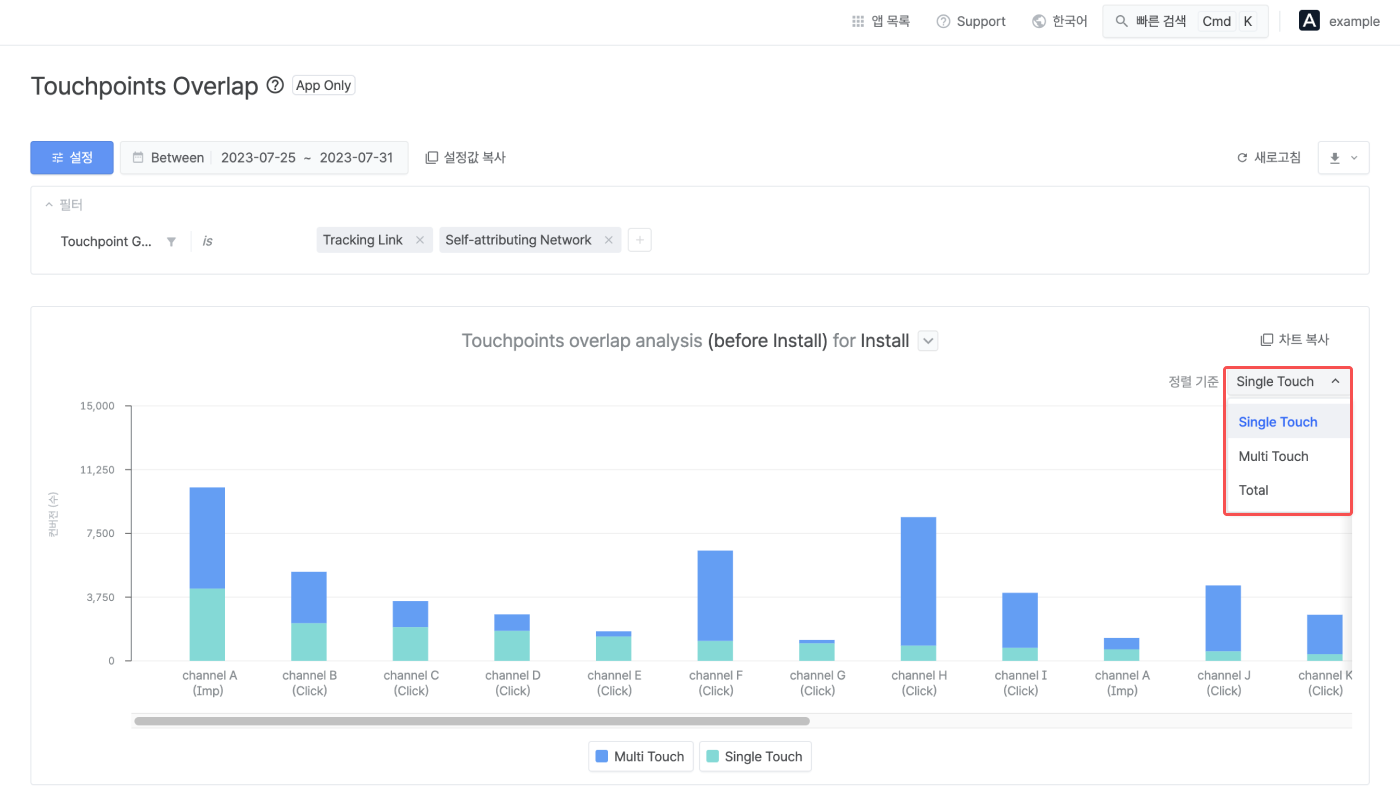The width and height of the screenshot is (1400, 800).
Task: Select Total sort option
Action: tap(1288, 490)
